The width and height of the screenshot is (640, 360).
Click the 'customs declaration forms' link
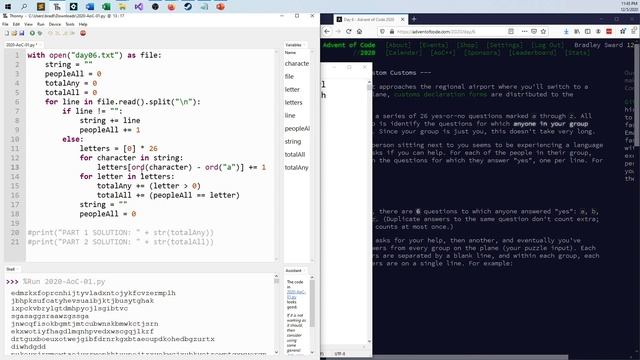point(440,94)
